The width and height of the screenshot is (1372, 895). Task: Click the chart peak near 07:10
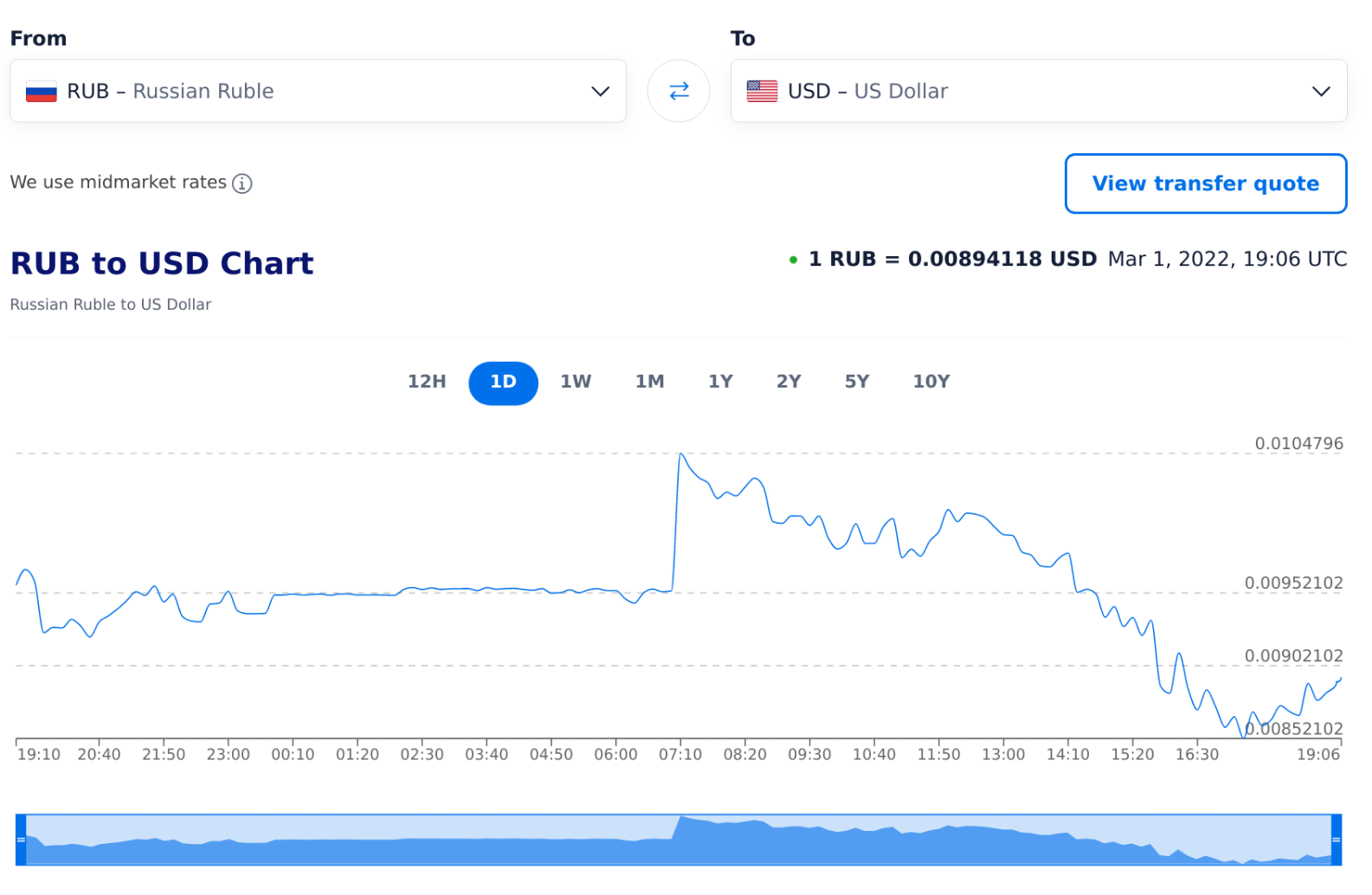pyautogui.click(x=681, y=454)
